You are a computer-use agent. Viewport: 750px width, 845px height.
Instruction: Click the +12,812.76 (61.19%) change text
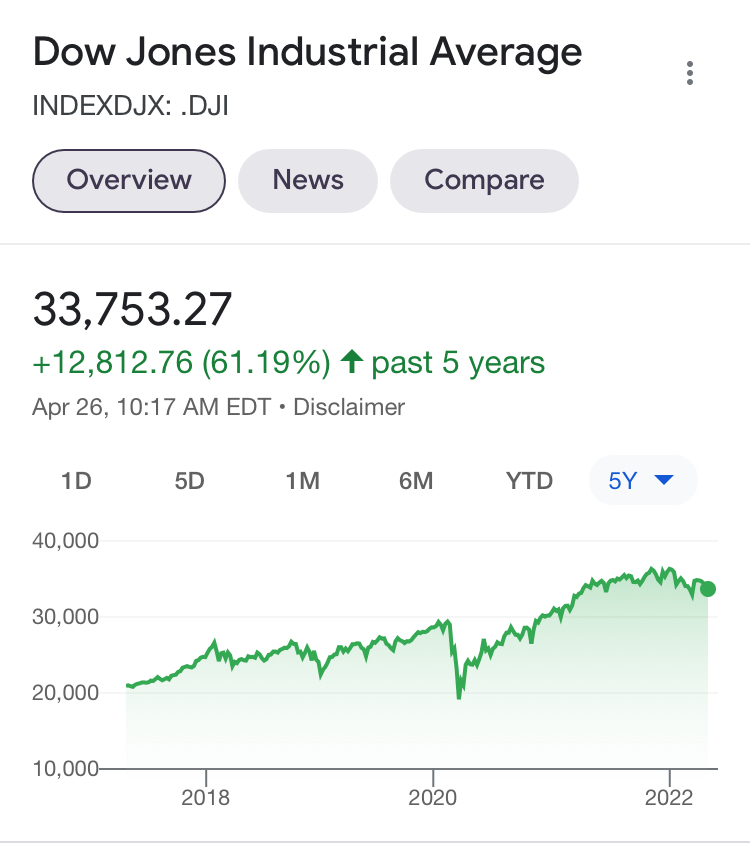(181, 362)
